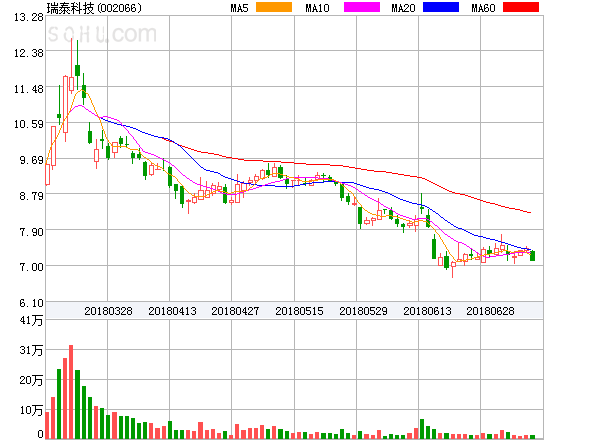Click the orange MA5 legend swatch
Image resolution: width=600 pixels, height=440 pixels.
(x=274, y=7)
